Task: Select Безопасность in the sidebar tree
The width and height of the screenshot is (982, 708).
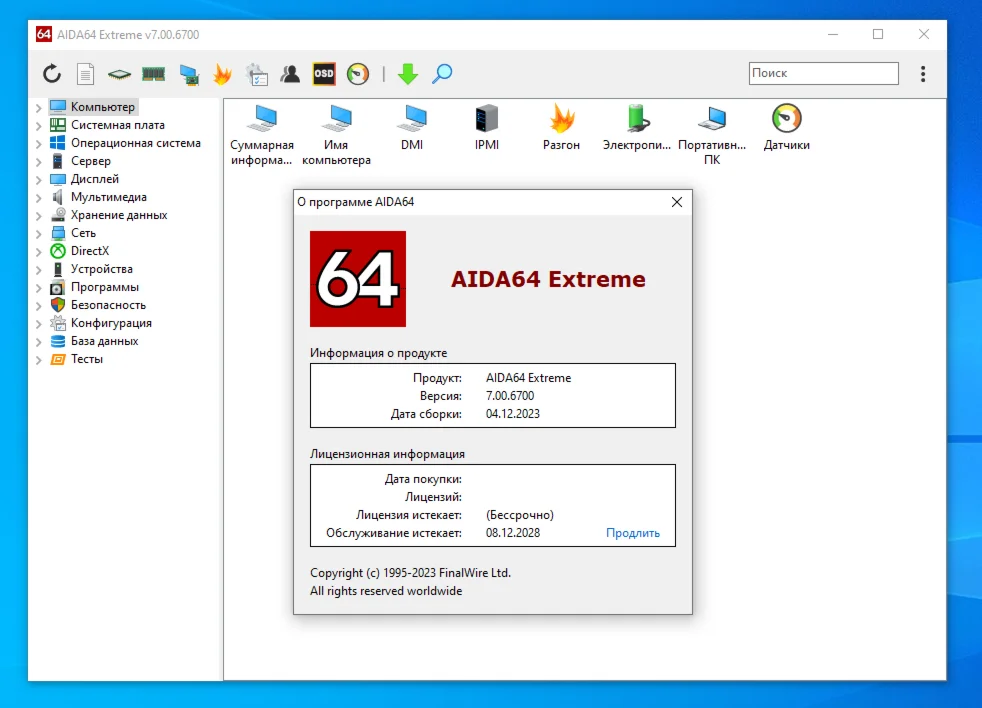Action: pyautogui.click(x=108, y=305)
